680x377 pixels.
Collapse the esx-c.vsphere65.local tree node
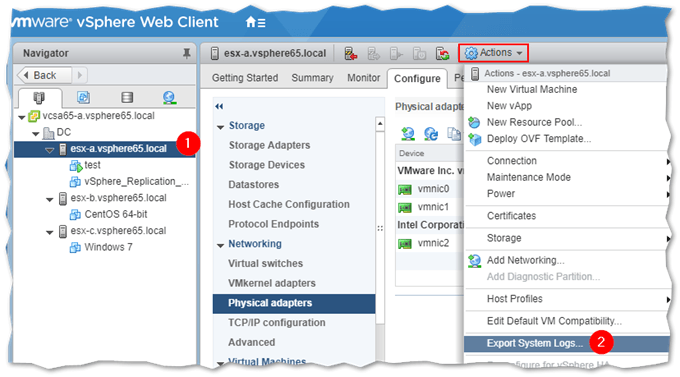tap(50, 233)
